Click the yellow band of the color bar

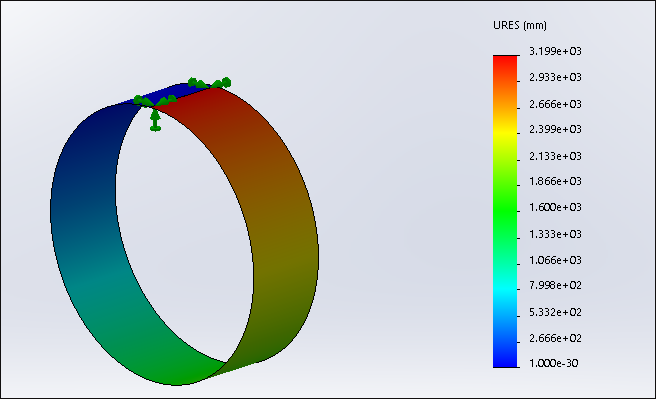pos(505,133)
